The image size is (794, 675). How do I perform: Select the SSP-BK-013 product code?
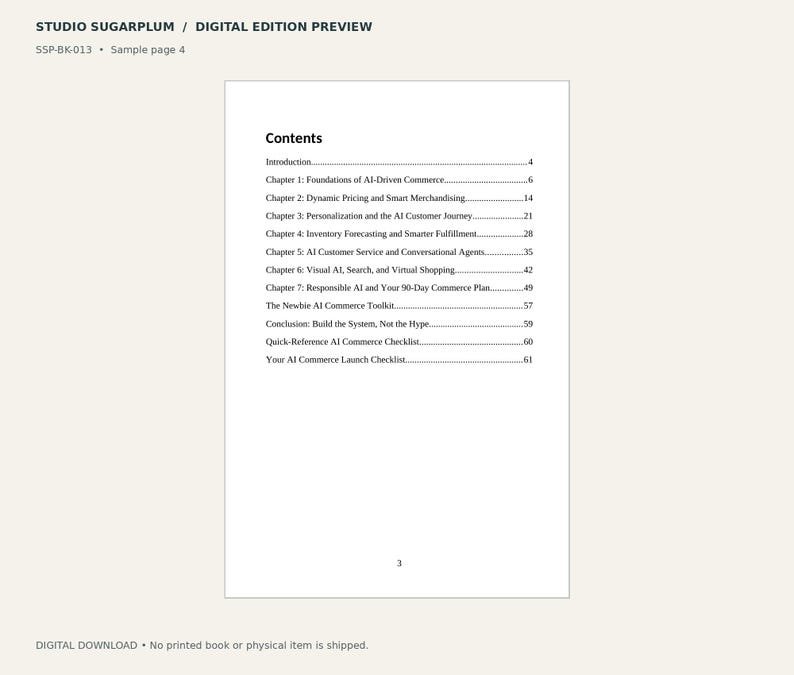point(64,50)
